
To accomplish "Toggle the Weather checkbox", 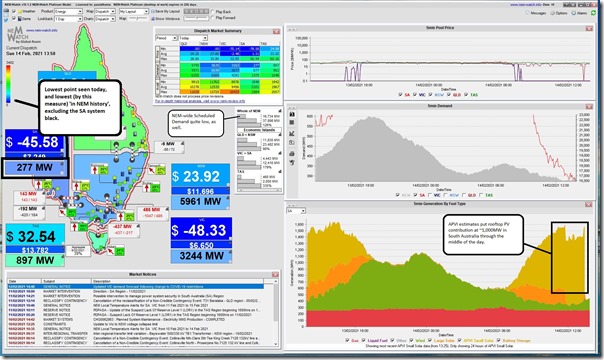I will (x=14, y=12).
